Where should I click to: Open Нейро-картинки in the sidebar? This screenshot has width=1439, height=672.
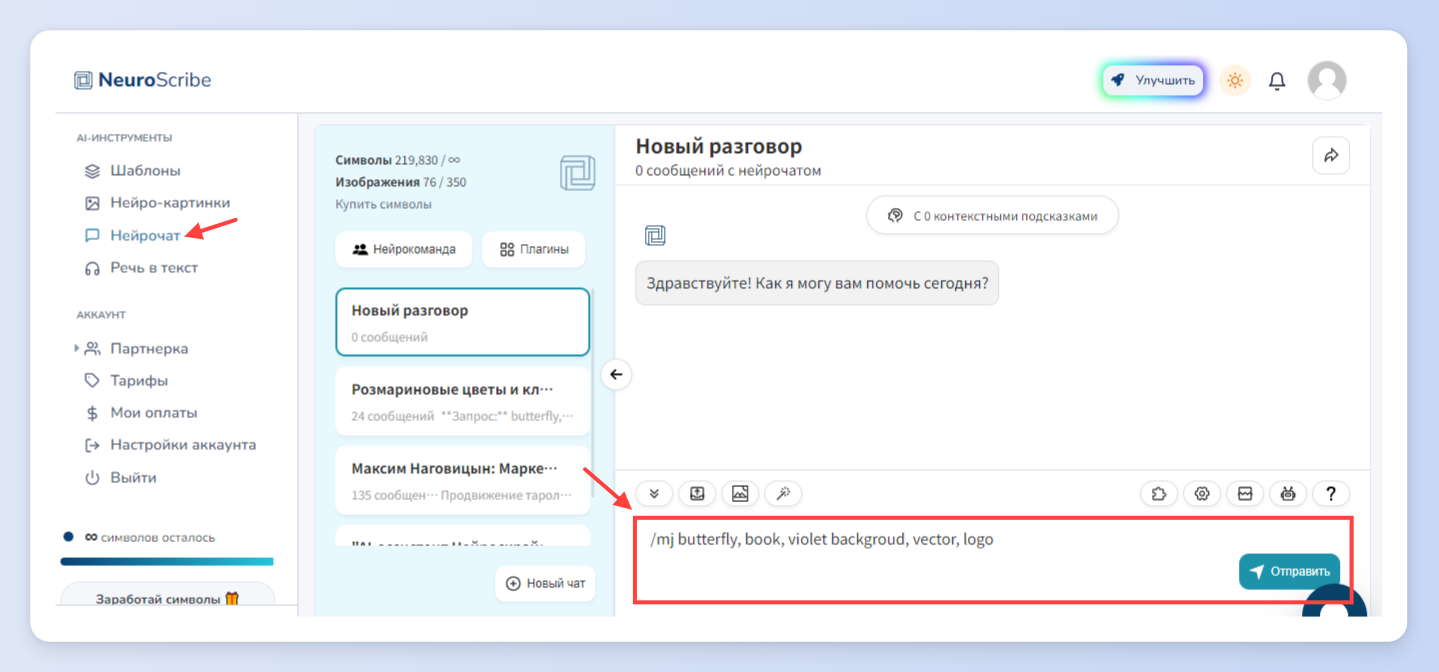pos(157,203)
